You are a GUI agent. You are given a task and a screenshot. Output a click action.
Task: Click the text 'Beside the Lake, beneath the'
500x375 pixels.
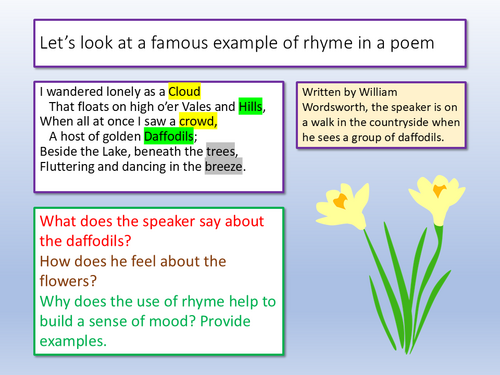click(x=121, y=152)
